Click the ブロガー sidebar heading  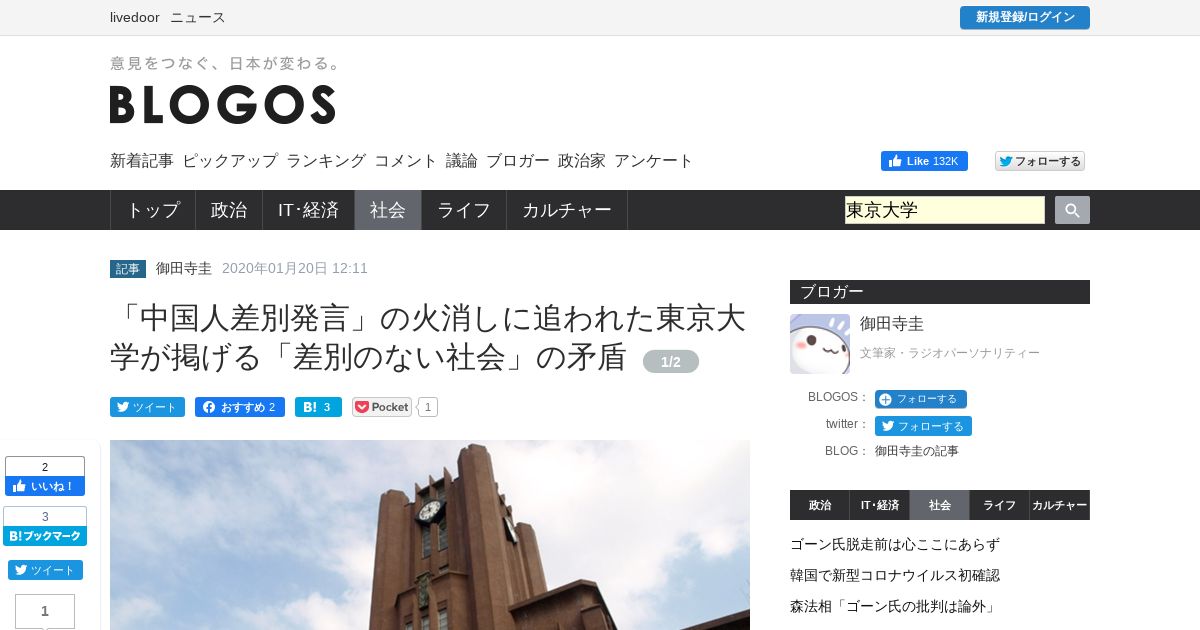[x=940, y=292]
